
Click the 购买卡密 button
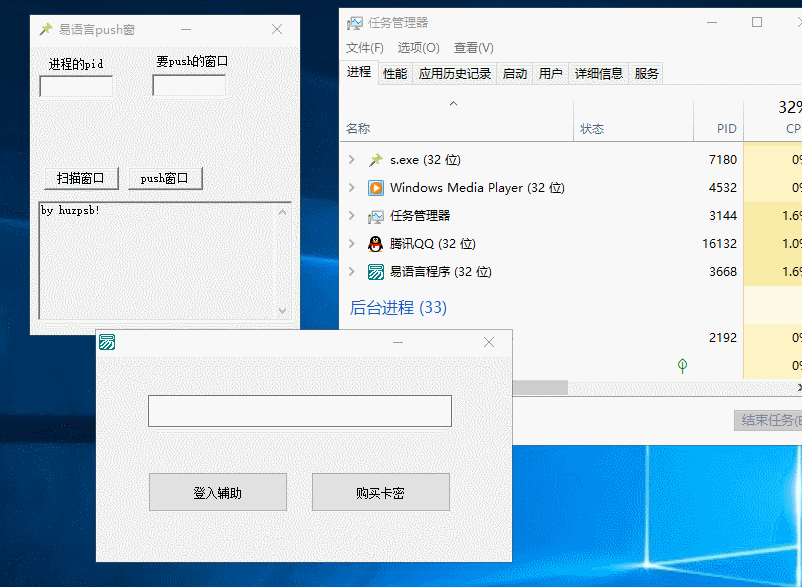381,492
